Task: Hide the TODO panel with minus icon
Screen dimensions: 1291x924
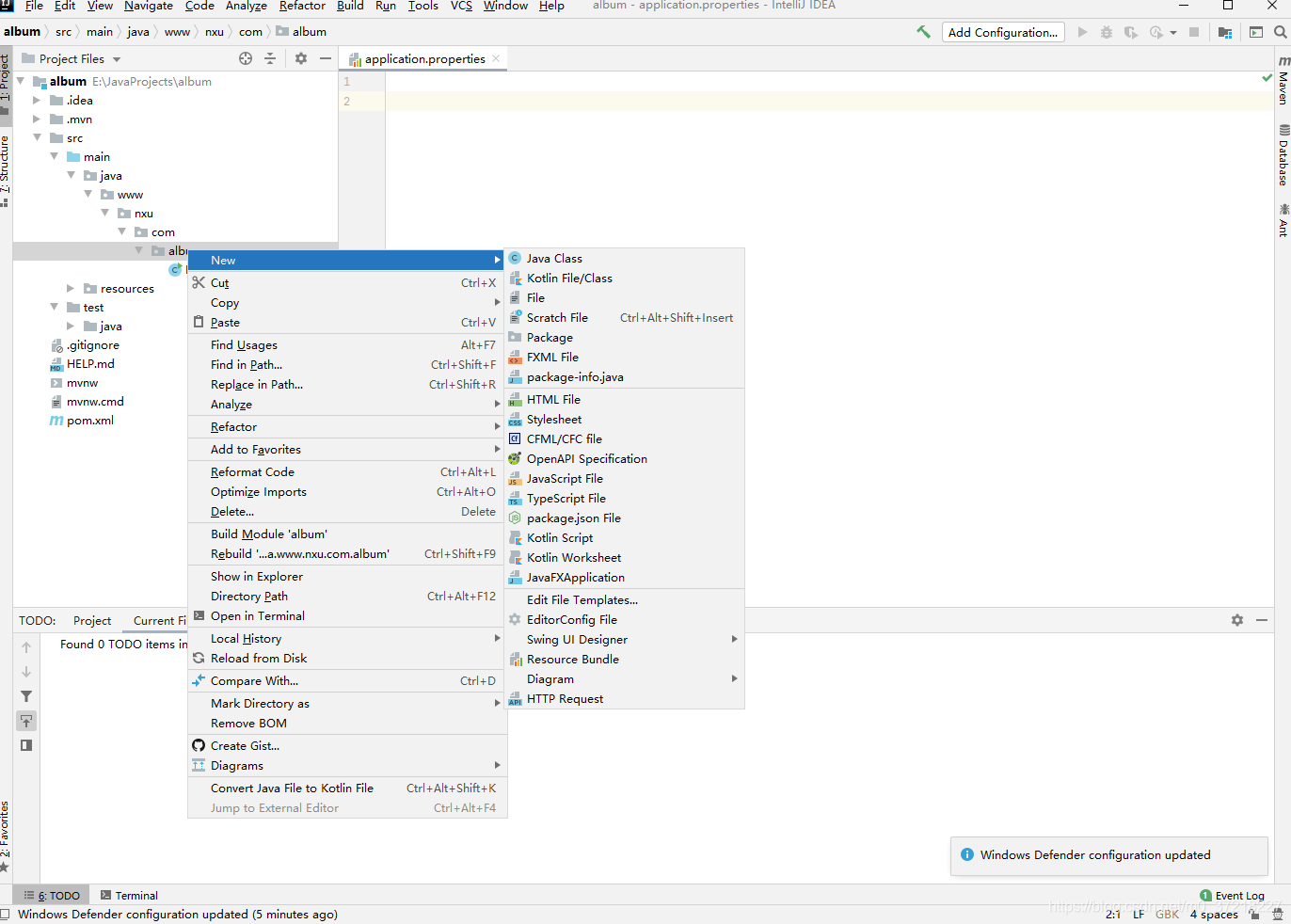Action: 1262,620
